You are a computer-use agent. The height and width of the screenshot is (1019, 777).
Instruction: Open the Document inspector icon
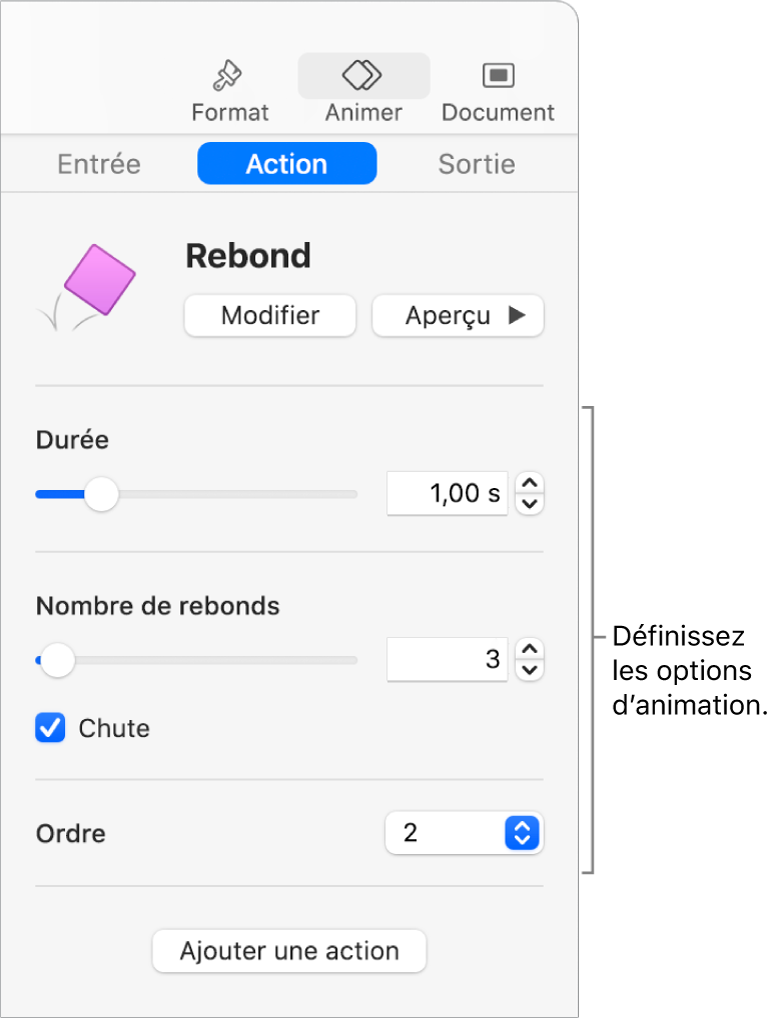(497, 75)
